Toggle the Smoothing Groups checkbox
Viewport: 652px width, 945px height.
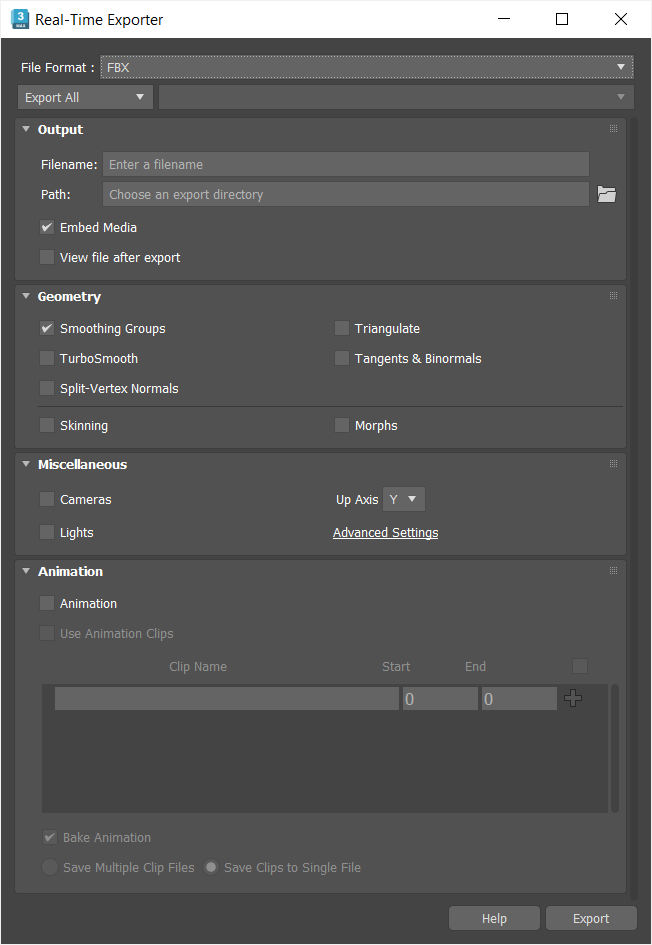pos(47,329)
